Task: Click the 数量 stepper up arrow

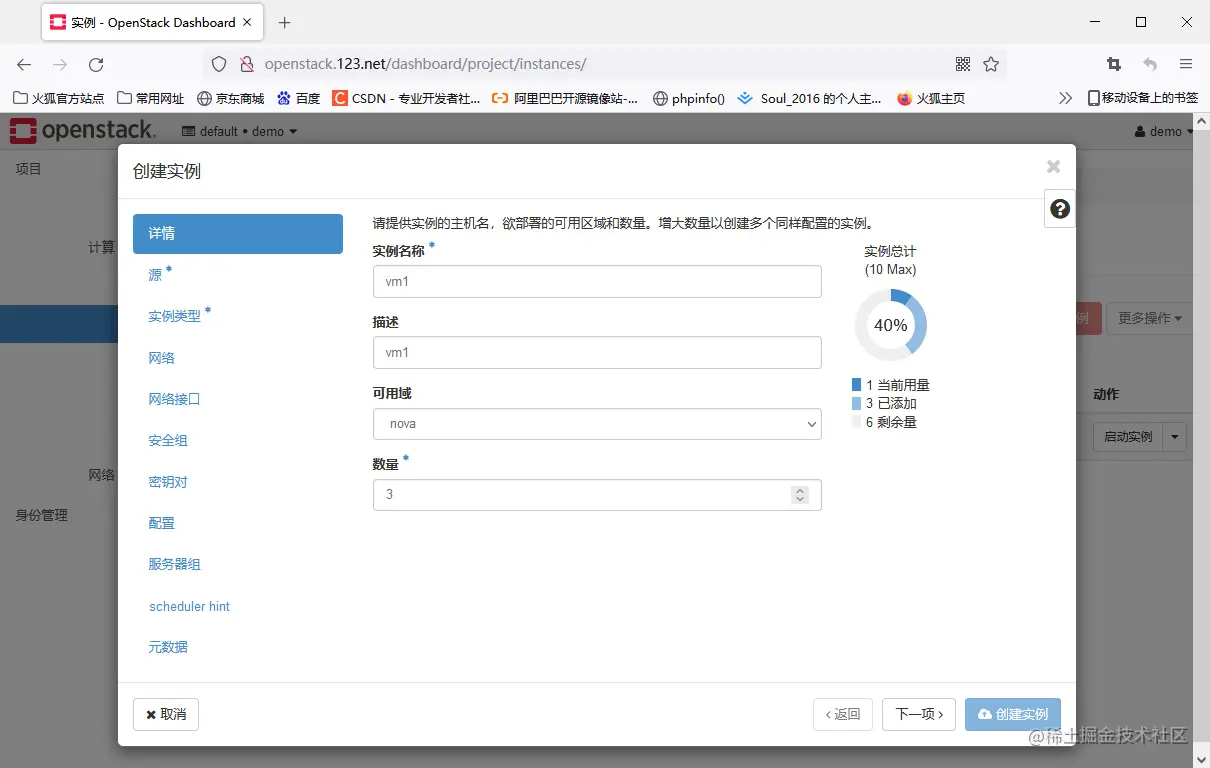Action: [x=799, y=489]
